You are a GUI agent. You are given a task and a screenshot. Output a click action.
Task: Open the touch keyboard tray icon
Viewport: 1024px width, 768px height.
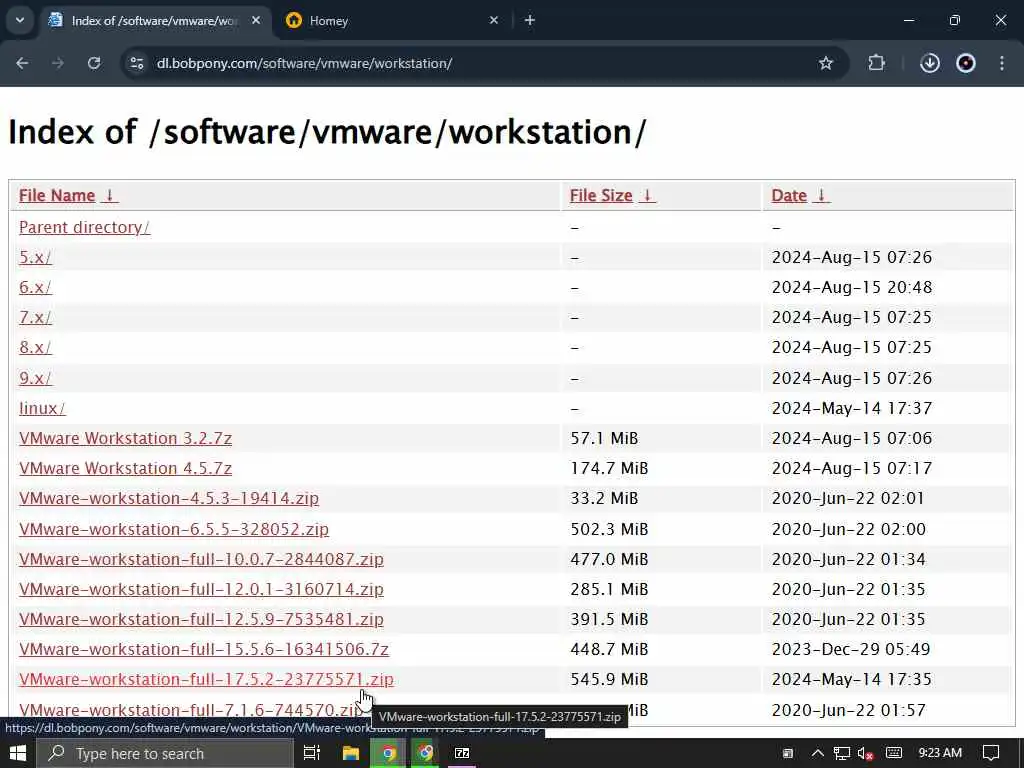[x=894, y=753]
